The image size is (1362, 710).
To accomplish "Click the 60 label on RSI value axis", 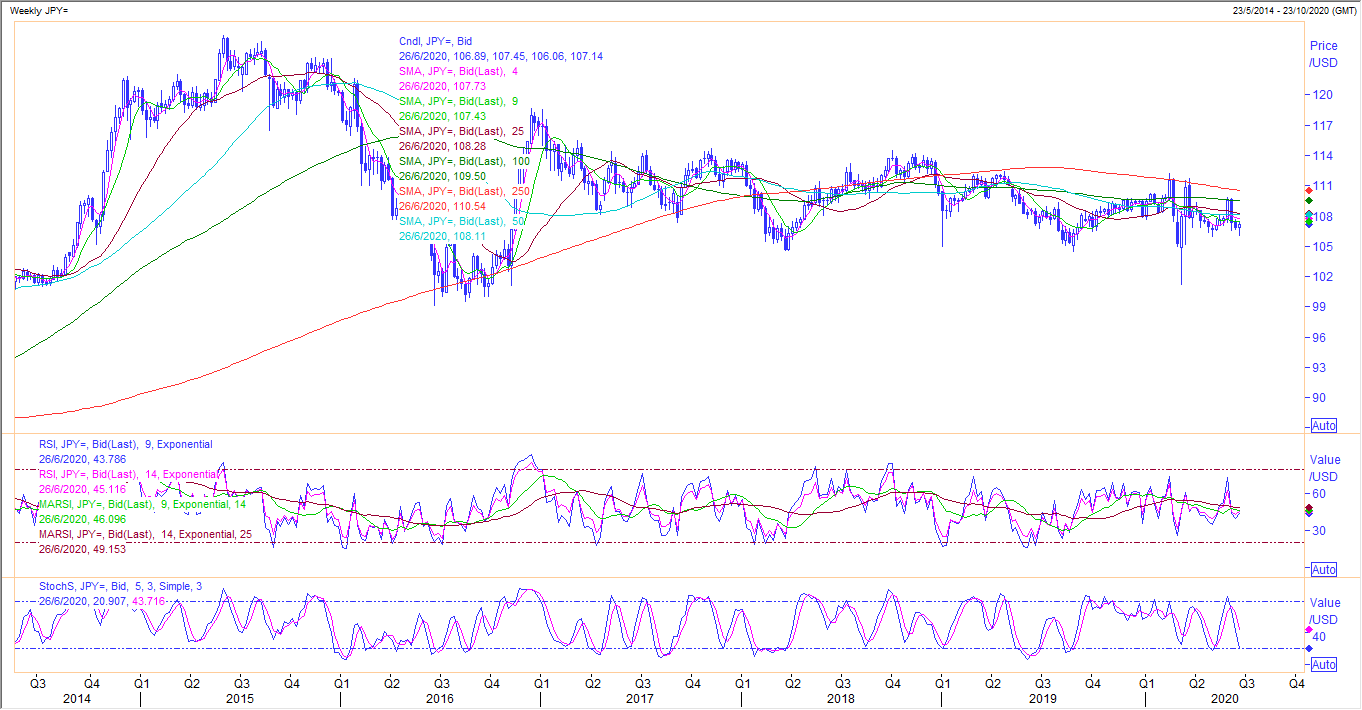I will click(1319, 493).
